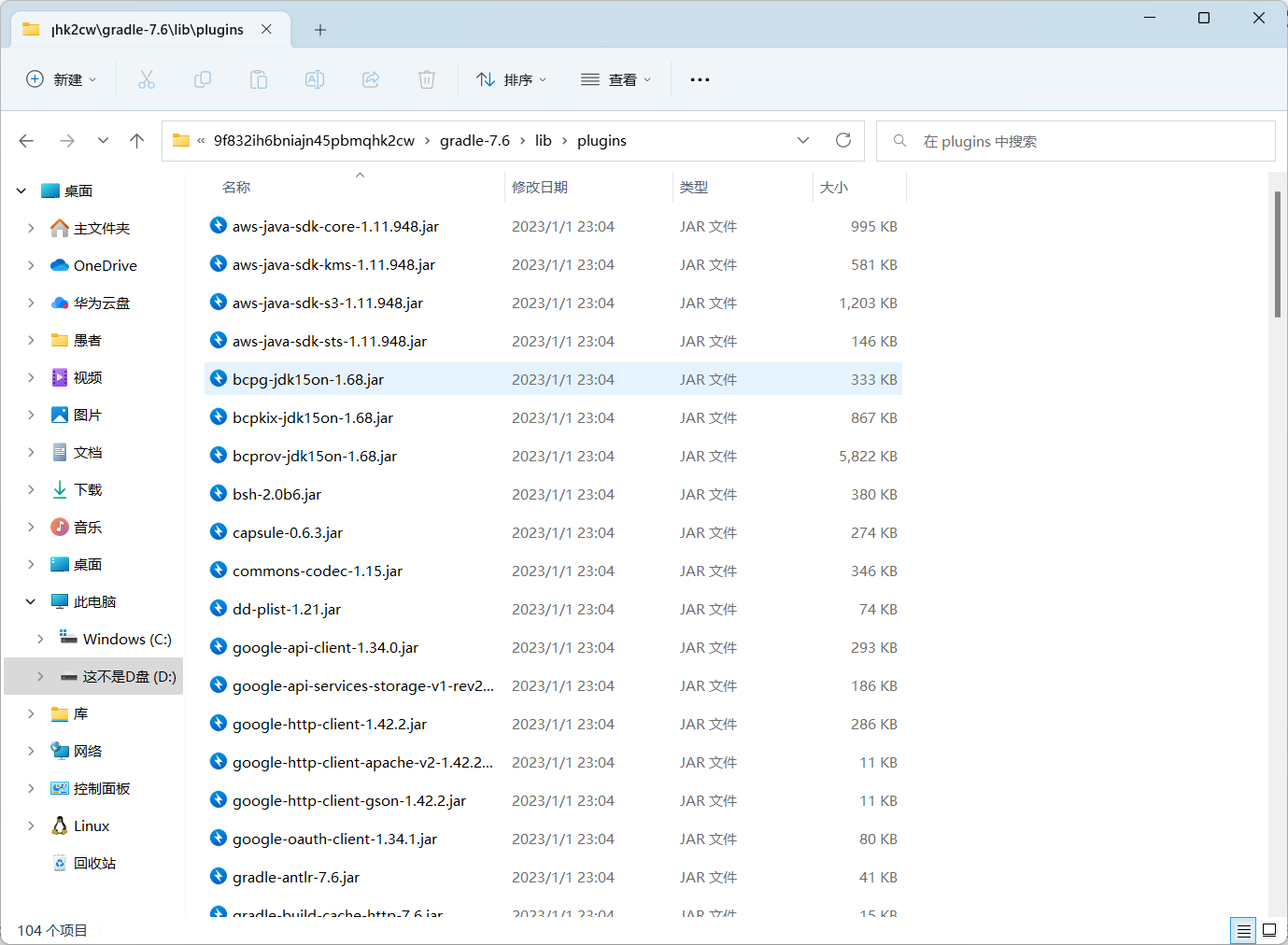Click the Rename icon in toolbar

point(315,79)
